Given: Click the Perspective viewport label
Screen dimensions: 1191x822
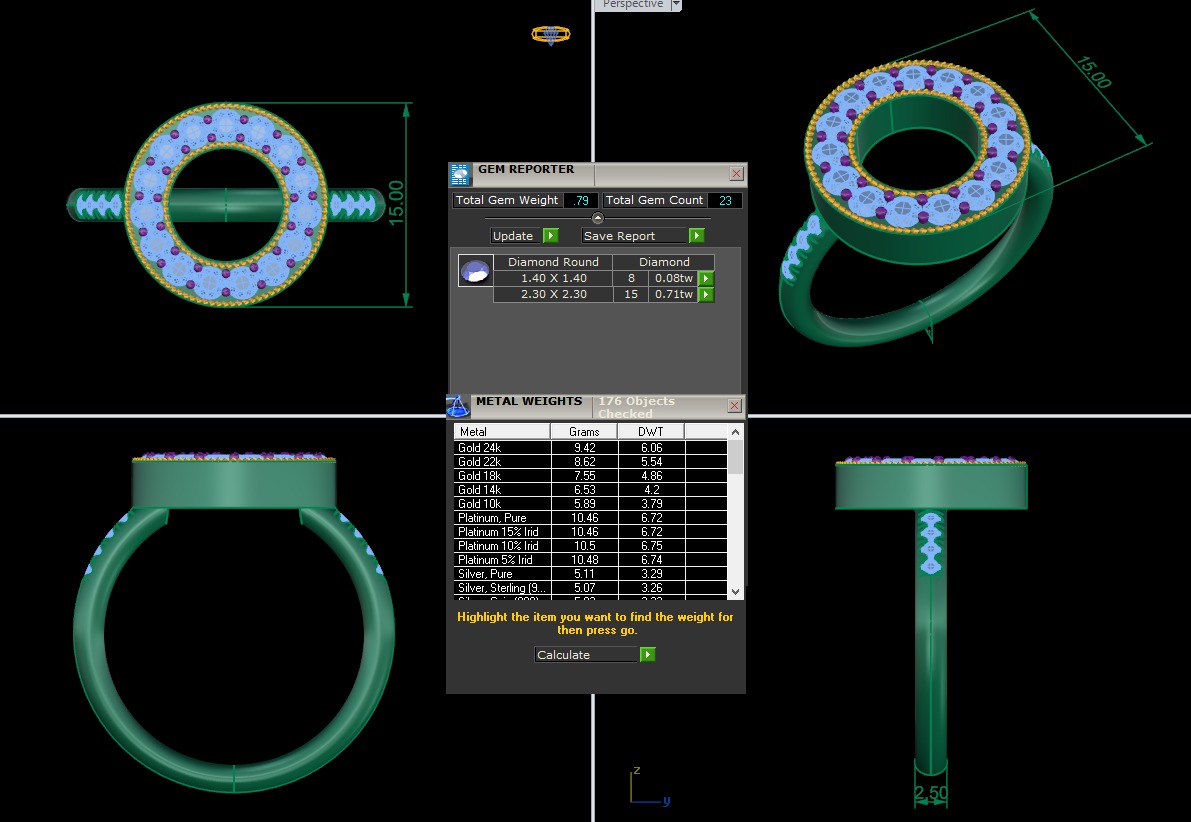Looking at the screenshot, I should tap(632, 5).
